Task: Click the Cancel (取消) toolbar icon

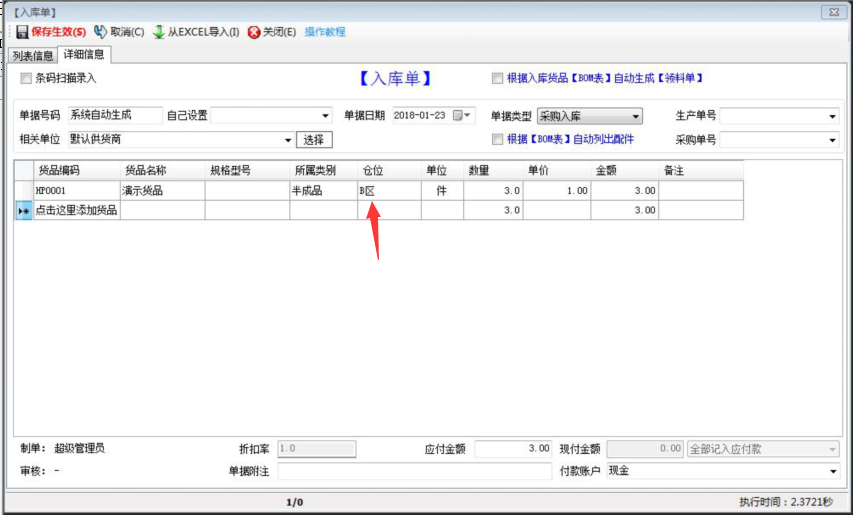Action: click(101, 32)
